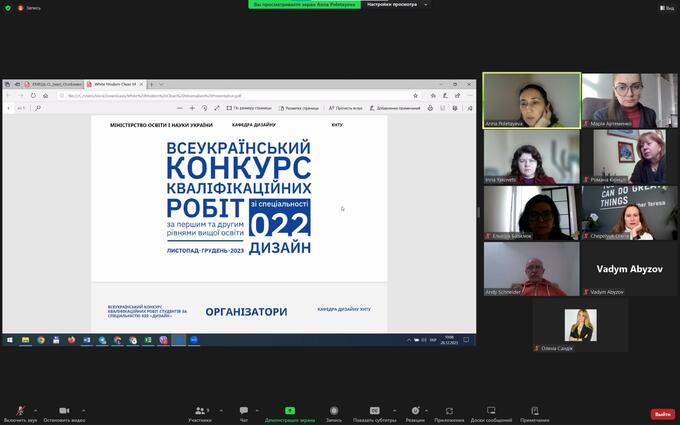Open the Участники participants panel

pos(199,411)
